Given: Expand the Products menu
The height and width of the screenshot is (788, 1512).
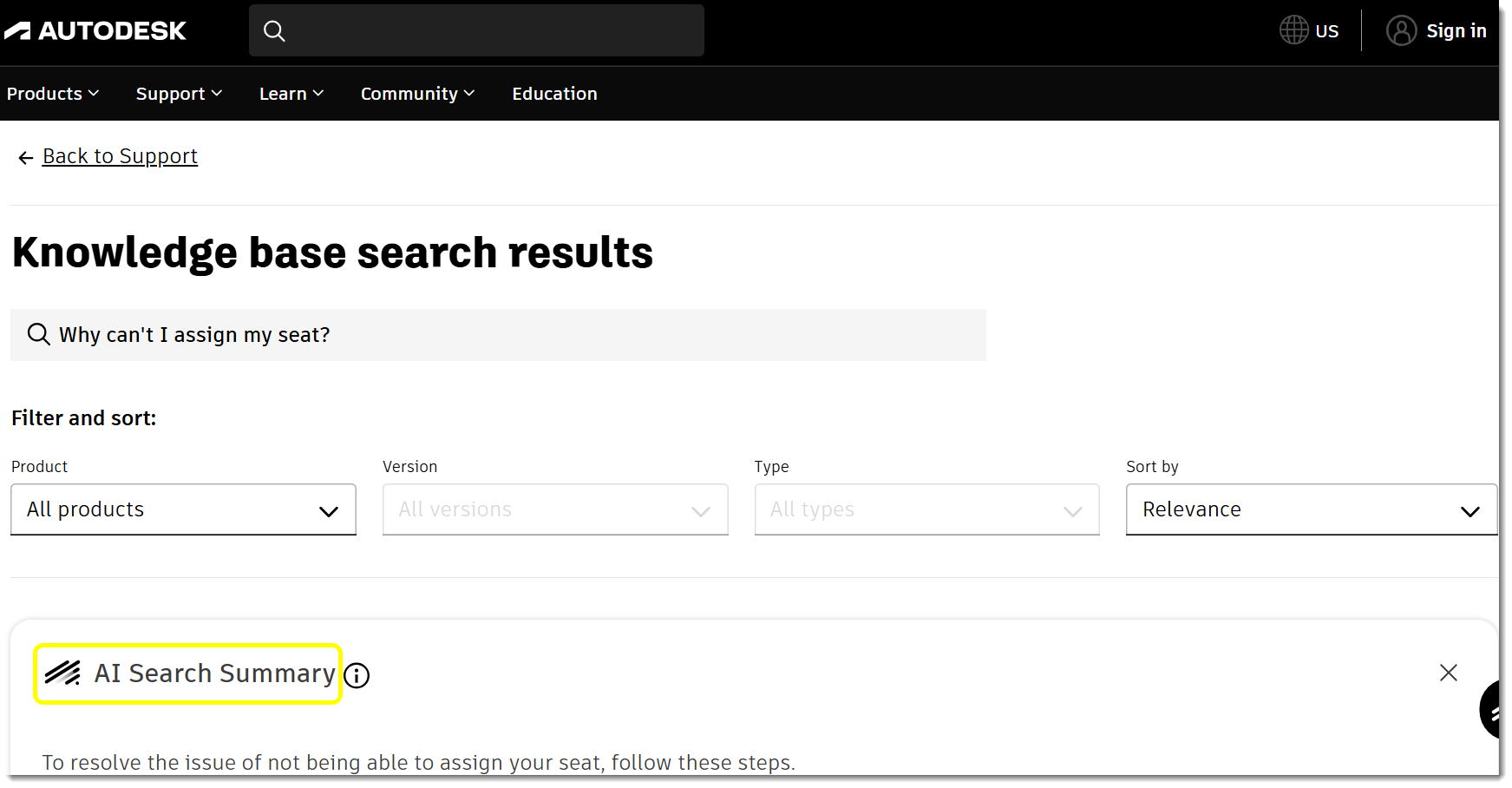Looking at the screenshot, I should [53, 94].
